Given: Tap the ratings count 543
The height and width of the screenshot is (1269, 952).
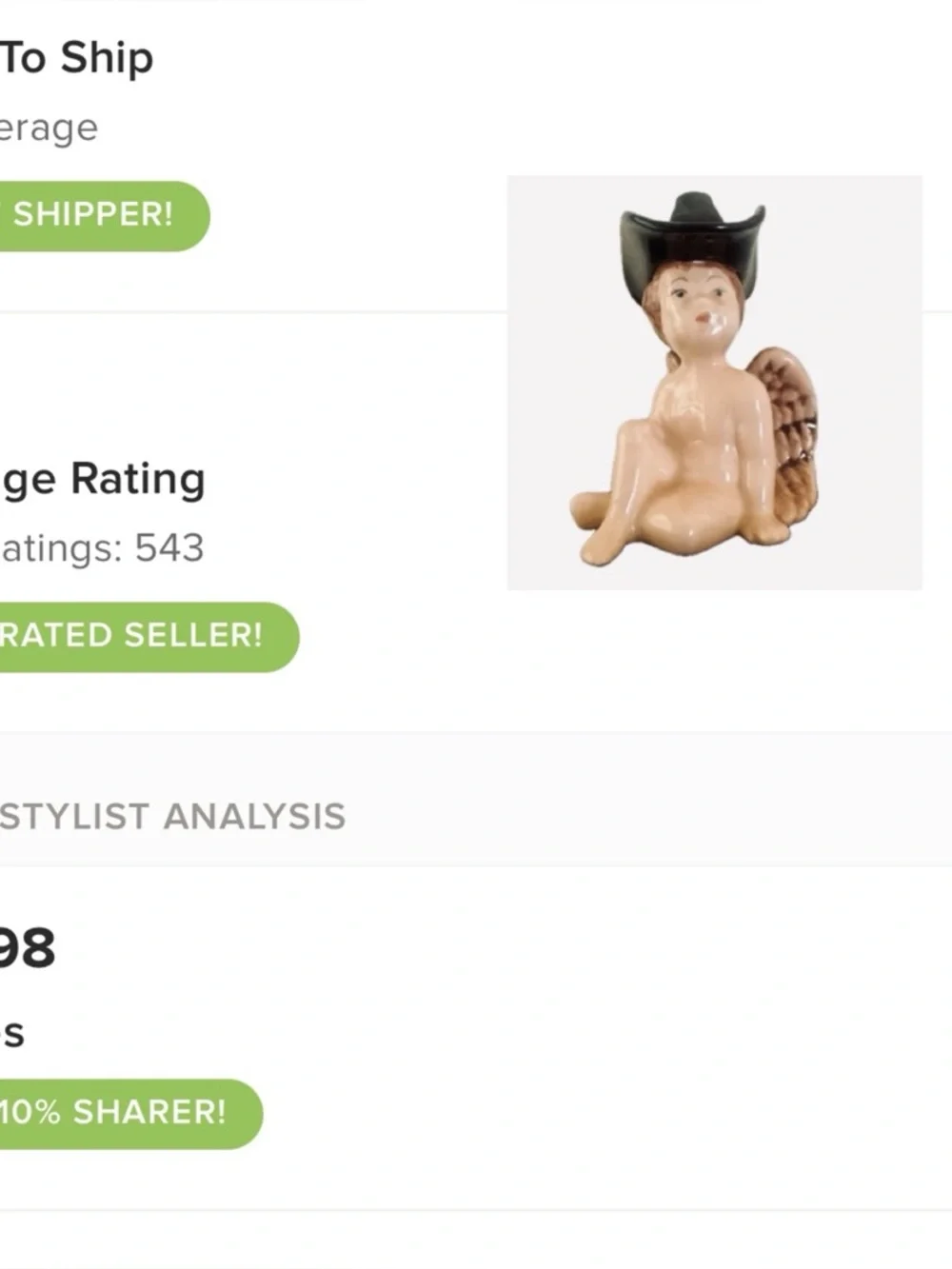Looking at the screenshot, I should point(169,548).
